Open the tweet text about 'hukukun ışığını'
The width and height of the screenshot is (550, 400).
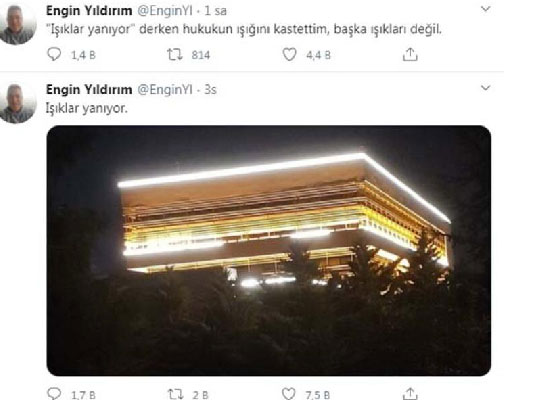coord(244,29)
